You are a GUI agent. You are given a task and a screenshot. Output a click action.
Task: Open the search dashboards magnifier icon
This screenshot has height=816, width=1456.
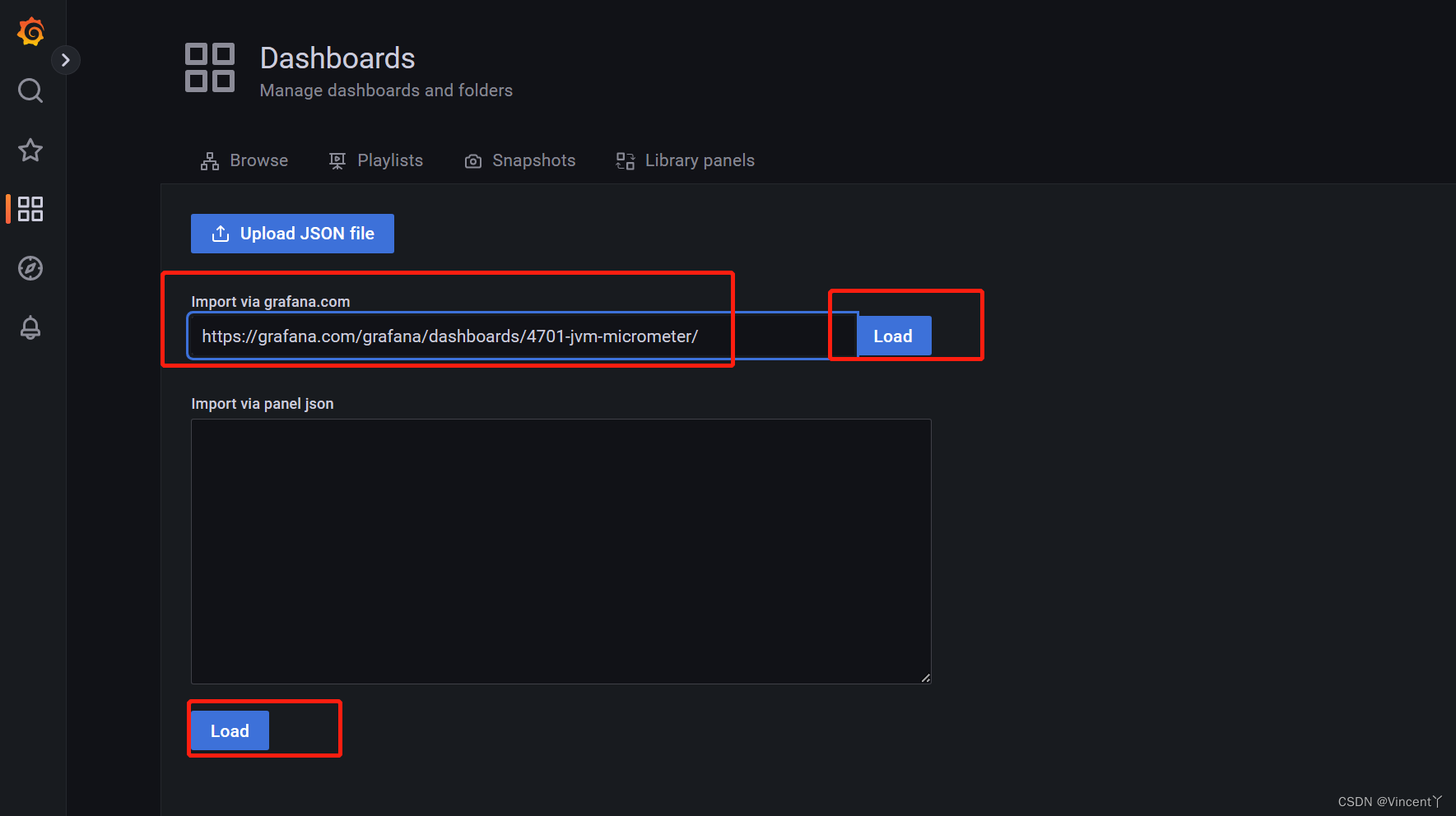(30, 90)
